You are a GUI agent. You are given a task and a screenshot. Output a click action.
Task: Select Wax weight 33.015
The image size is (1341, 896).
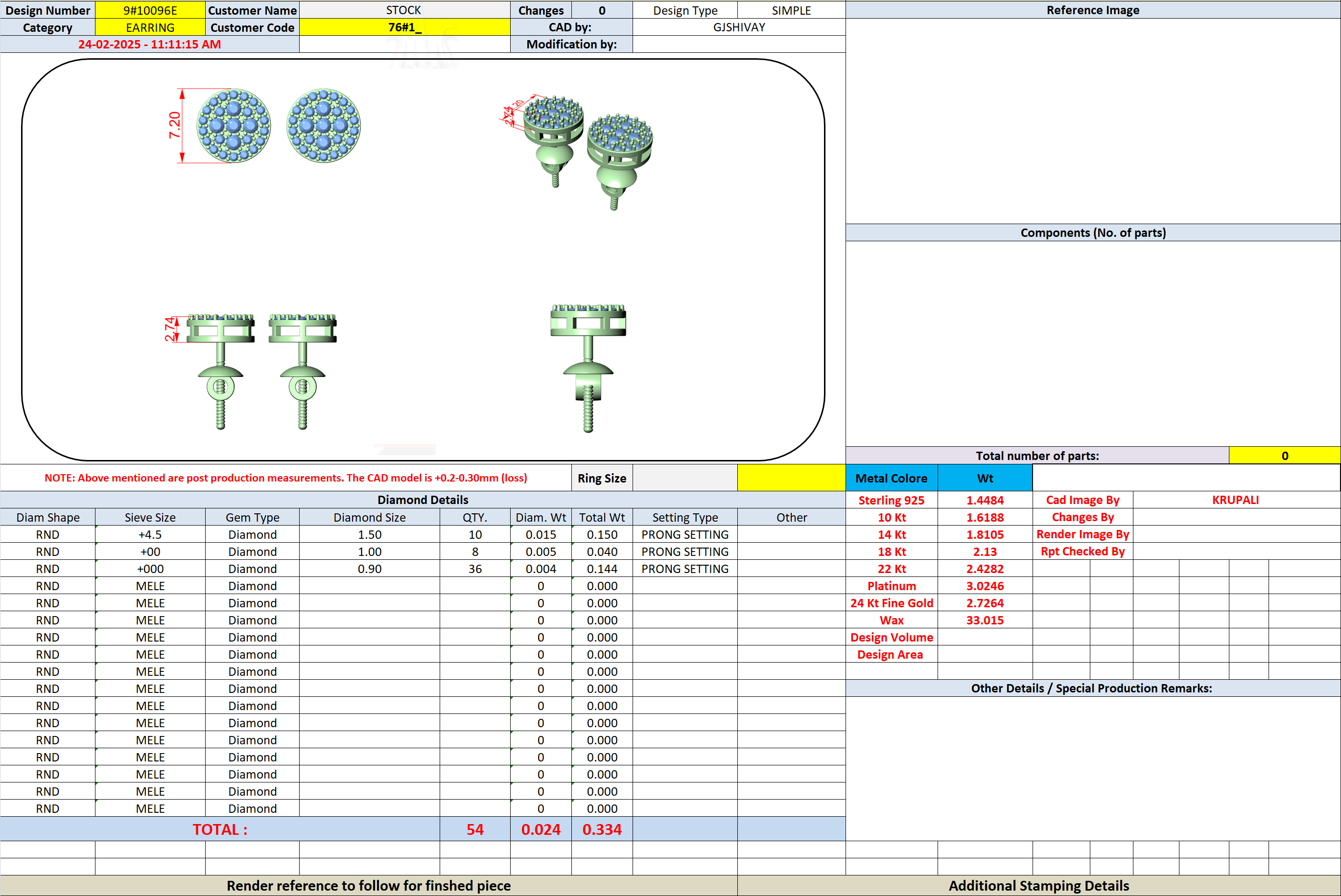click(985, 620)
